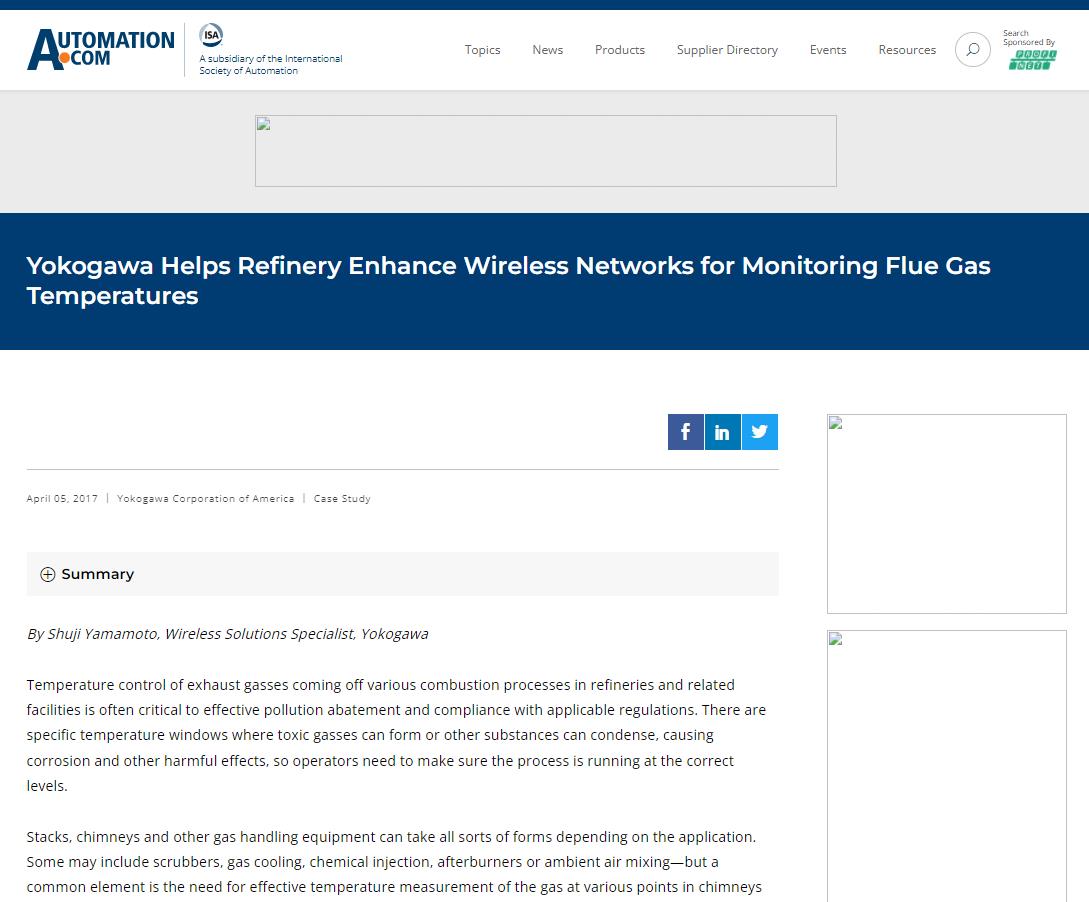Viewport: 1089px width, 902px height.
Task: Share article on Twitter
Action: [760, 432]
